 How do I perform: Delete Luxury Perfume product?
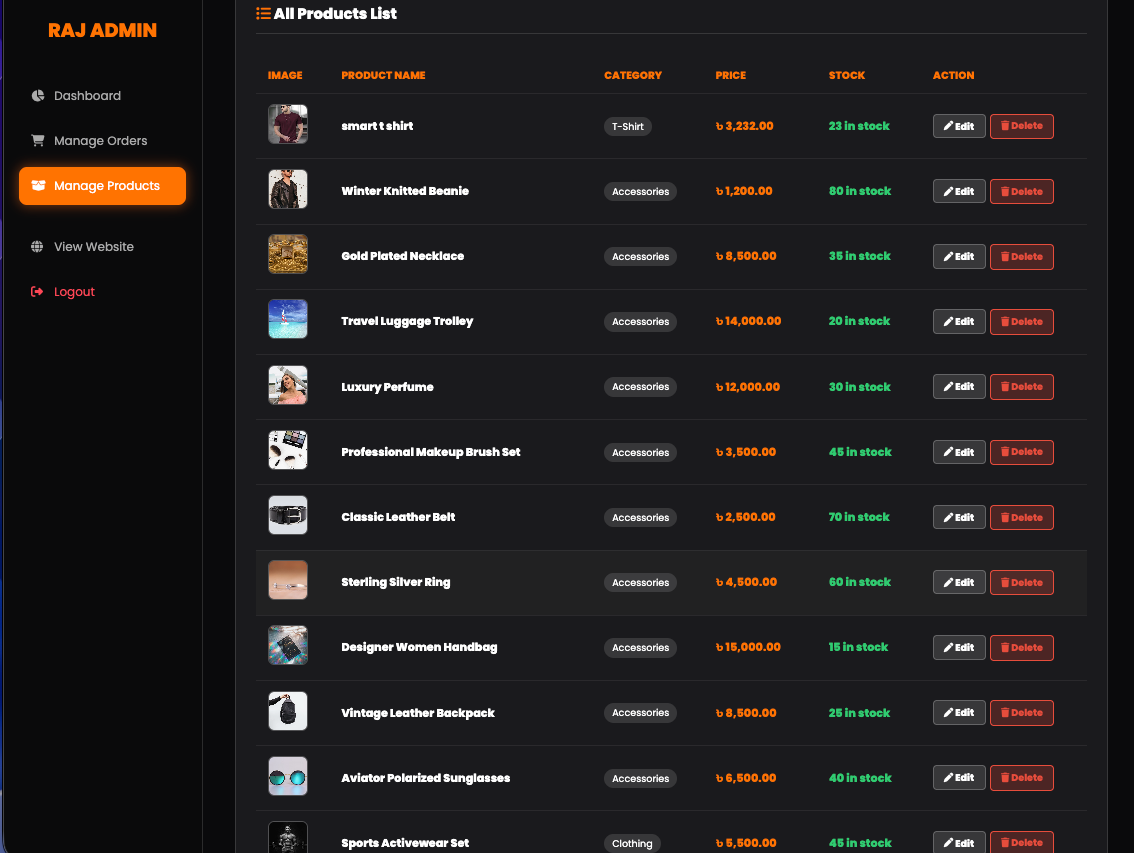coord(1021,386)
